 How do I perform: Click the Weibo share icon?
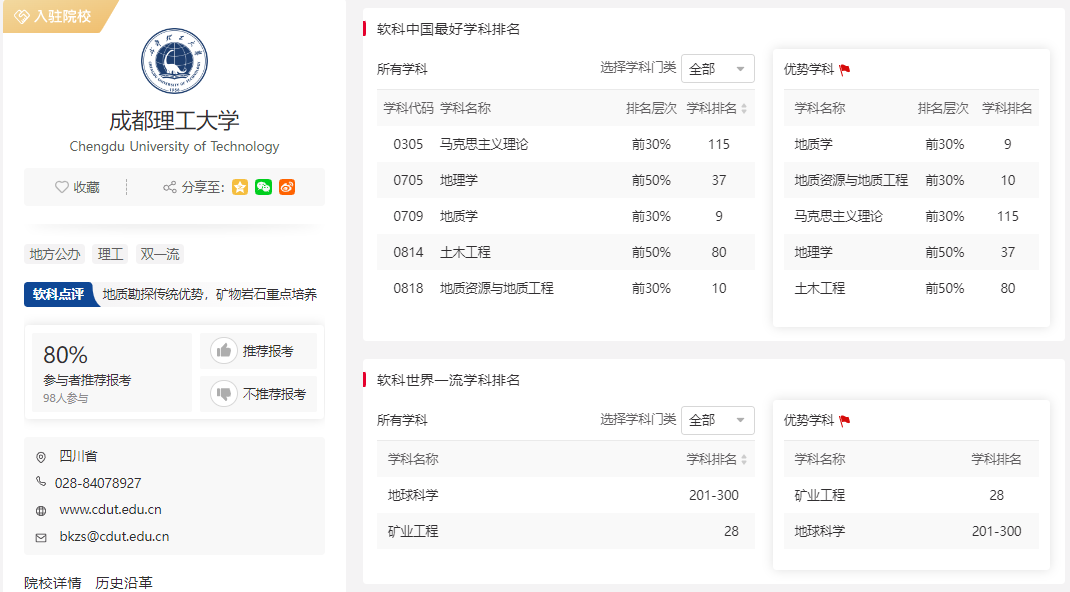tap(287, 187)
